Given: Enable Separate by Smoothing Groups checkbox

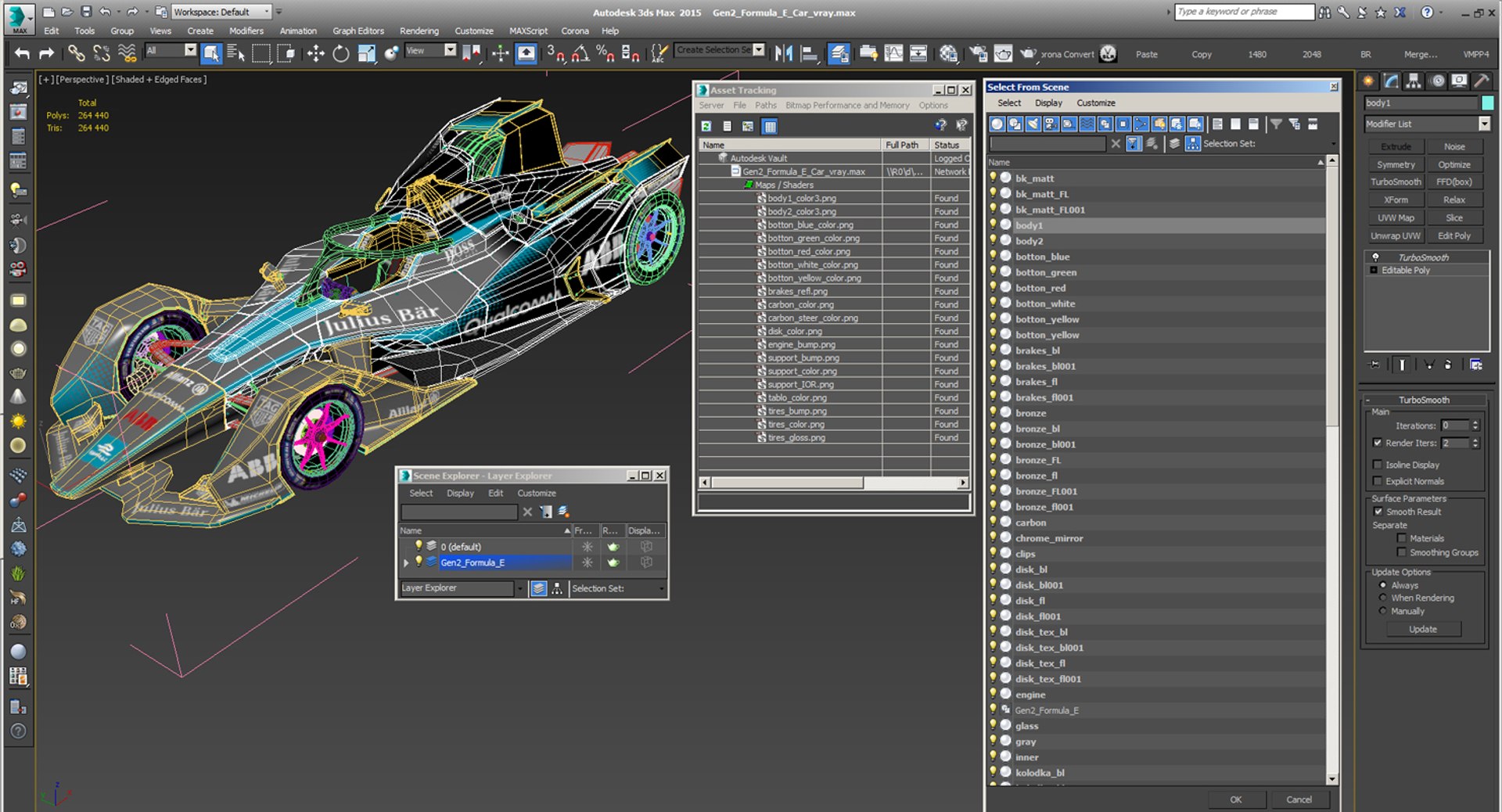Looking at the screenshot, I should tap(1402, 552).
